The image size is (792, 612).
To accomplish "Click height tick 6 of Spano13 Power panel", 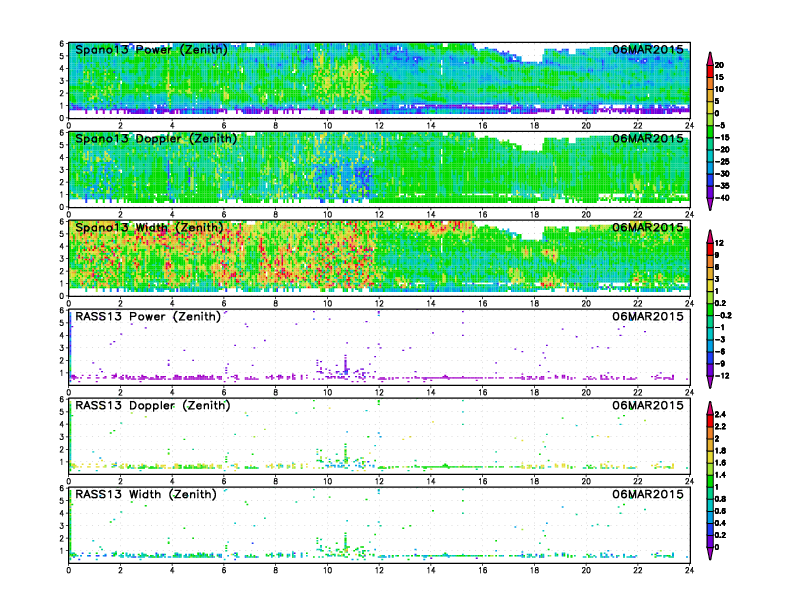I will [62, 44].
